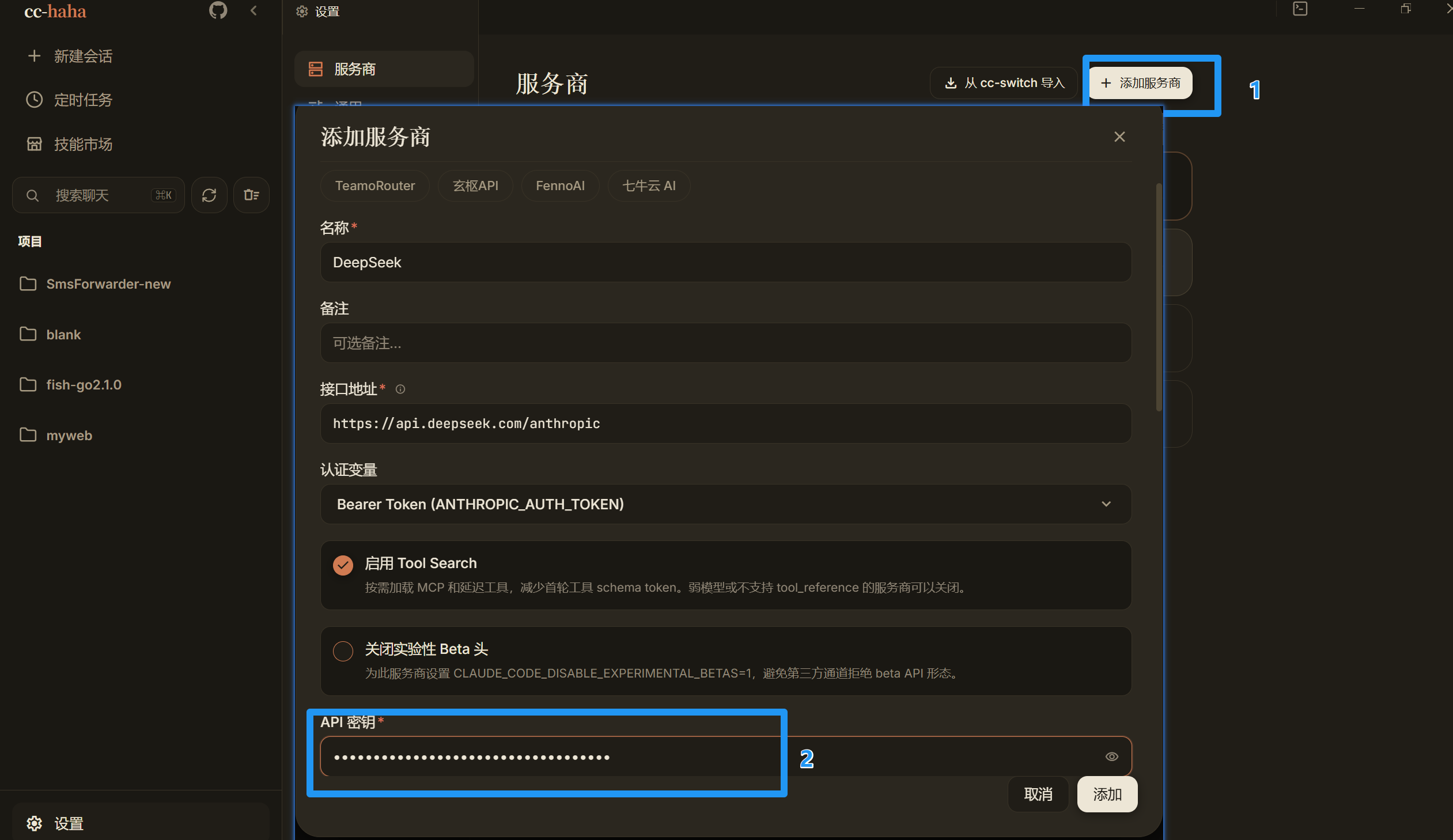Open 技能市场 skill market
Image resolution: width=1453 pixels, height=840 pixels.
[x=70, y=144]
